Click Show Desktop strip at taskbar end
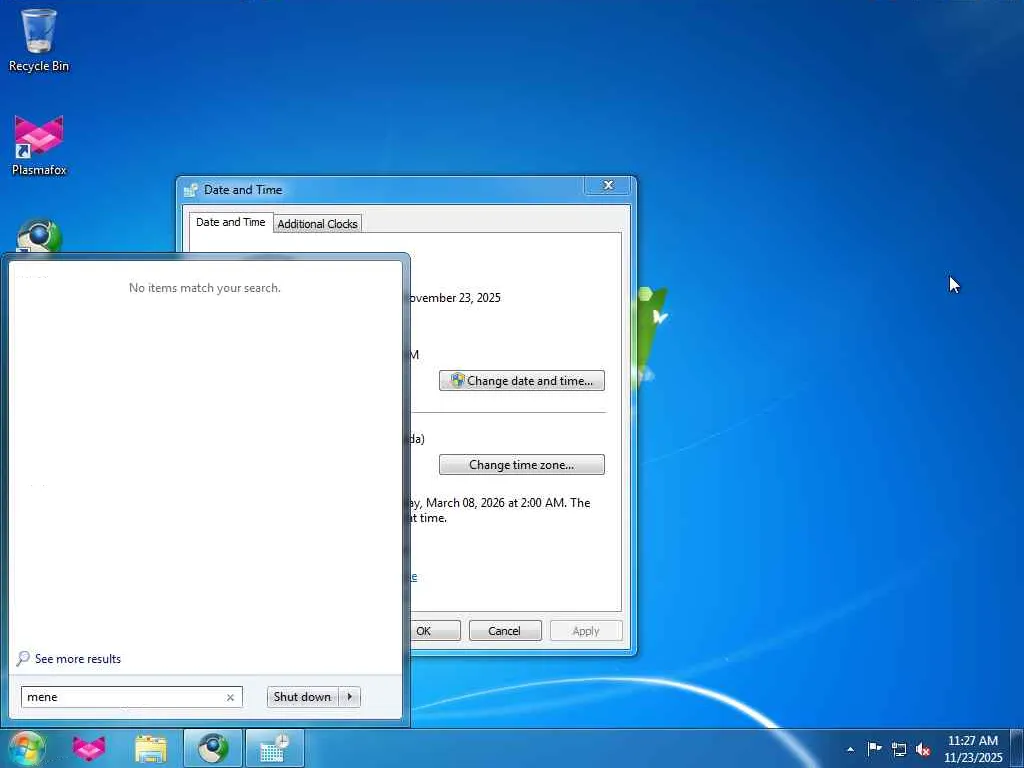Screen dimensions: 1024x768 (x=1017, y=748)
